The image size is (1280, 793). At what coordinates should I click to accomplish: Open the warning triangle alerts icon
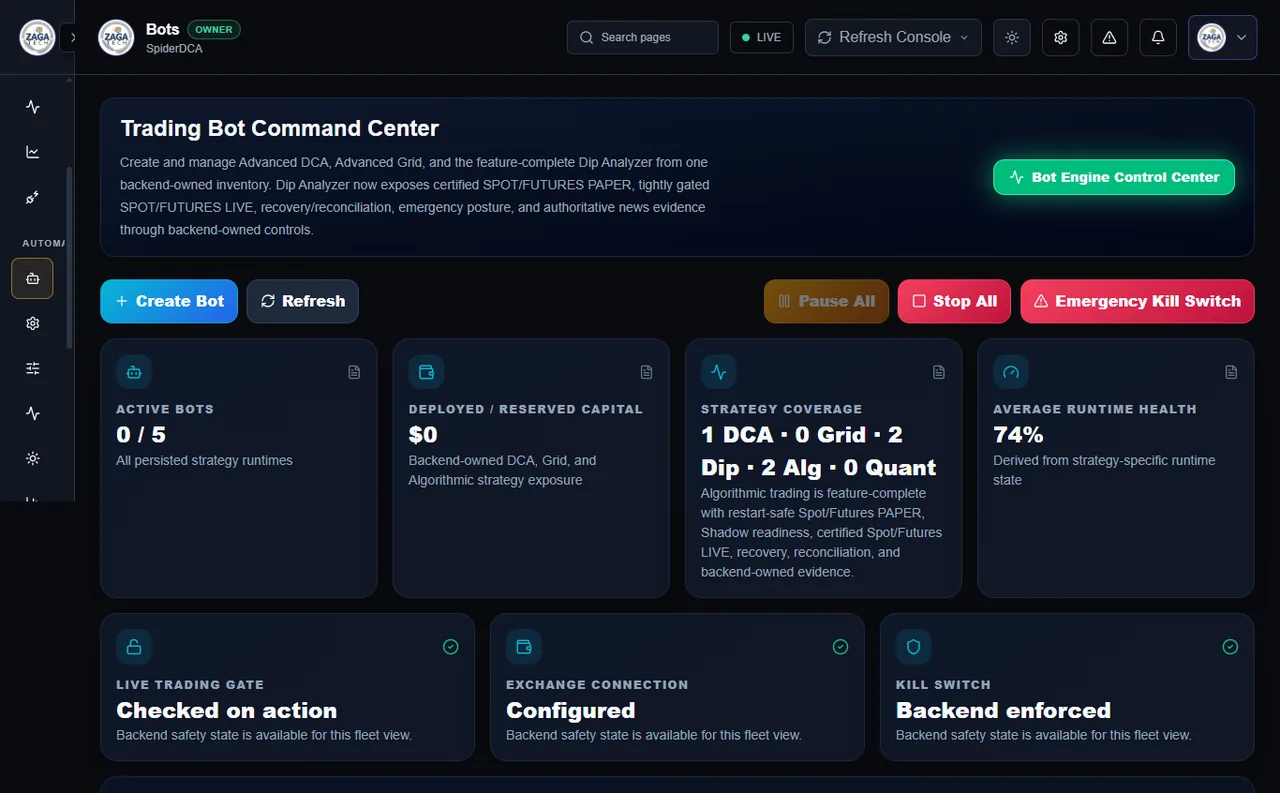point(1109,37)
